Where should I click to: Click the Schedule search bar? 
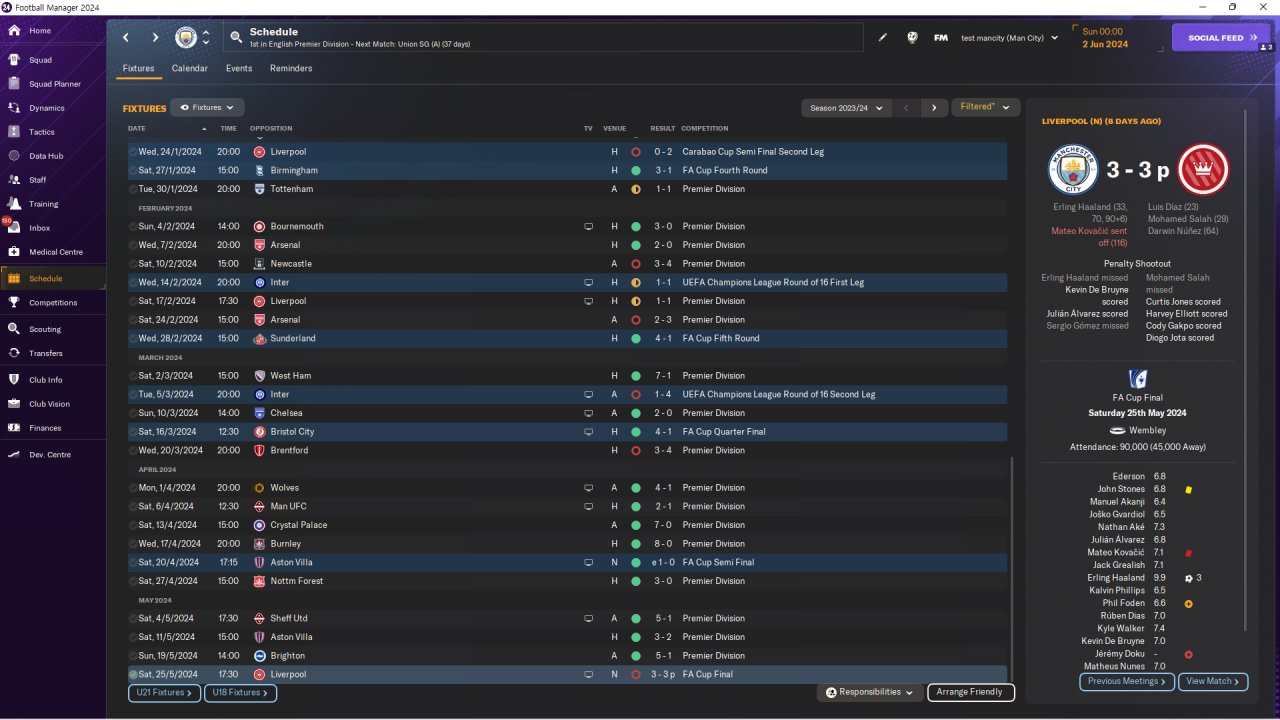click(x=543, y=38)
